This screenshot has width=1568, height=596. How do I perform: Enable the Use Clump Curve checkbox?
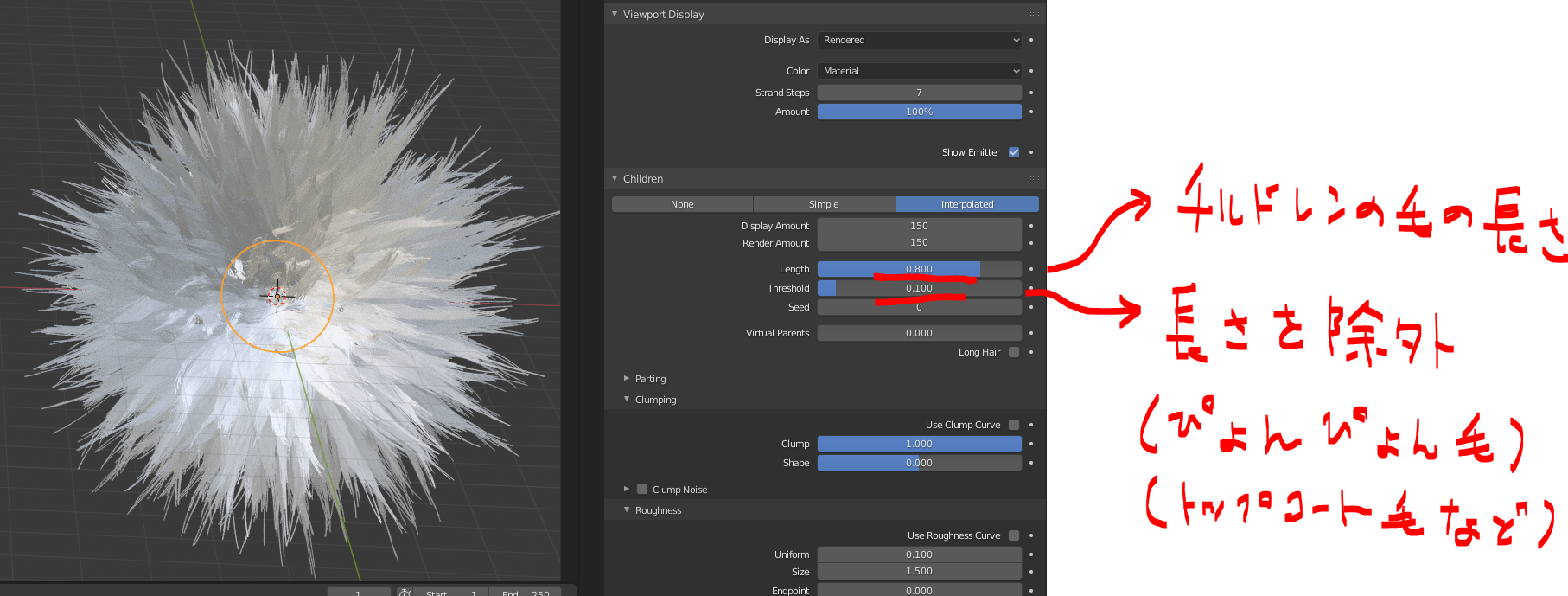coord(1014,425)
